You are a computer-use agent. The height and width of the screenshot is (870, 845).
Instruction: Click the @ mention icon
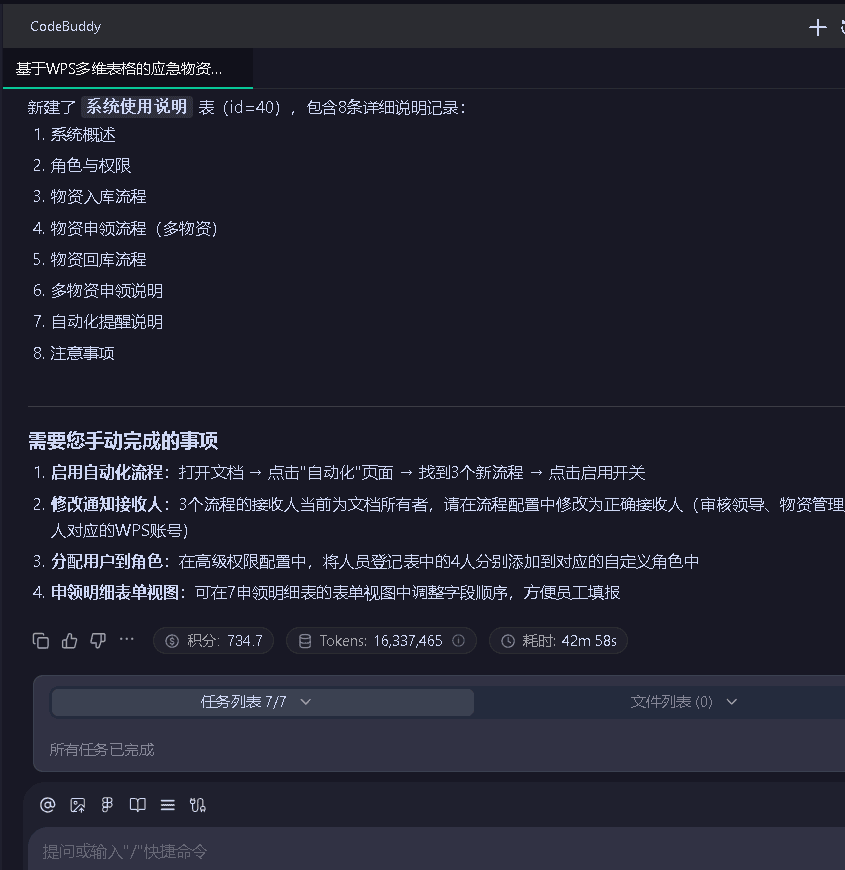[48, 805]
